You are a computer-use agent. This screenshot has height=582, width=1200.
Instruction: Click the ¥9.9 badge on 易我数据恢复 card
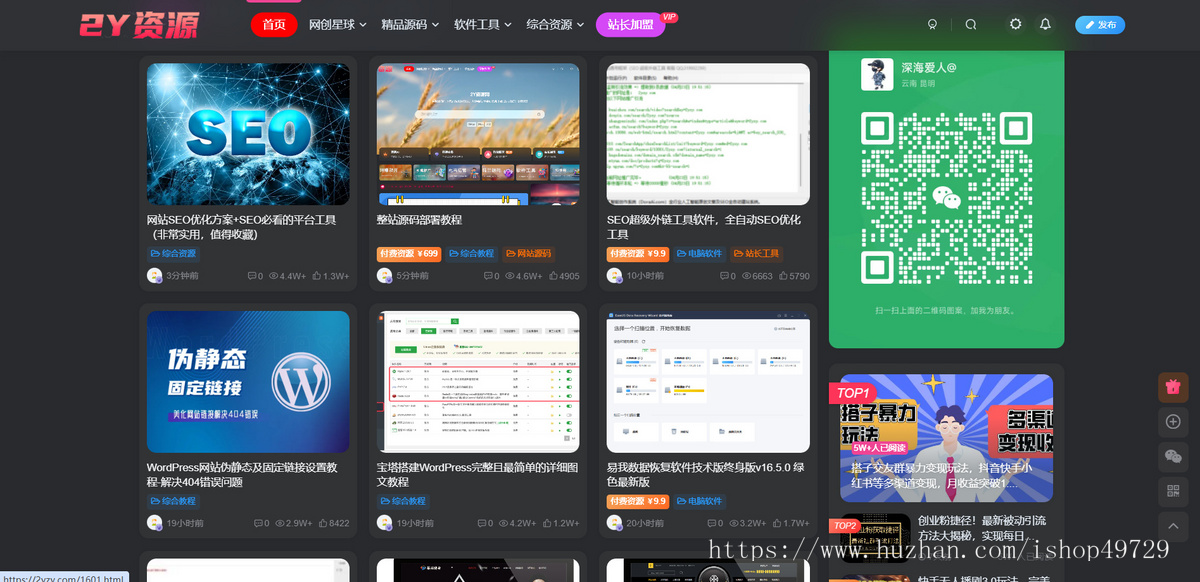pos(638,501)
